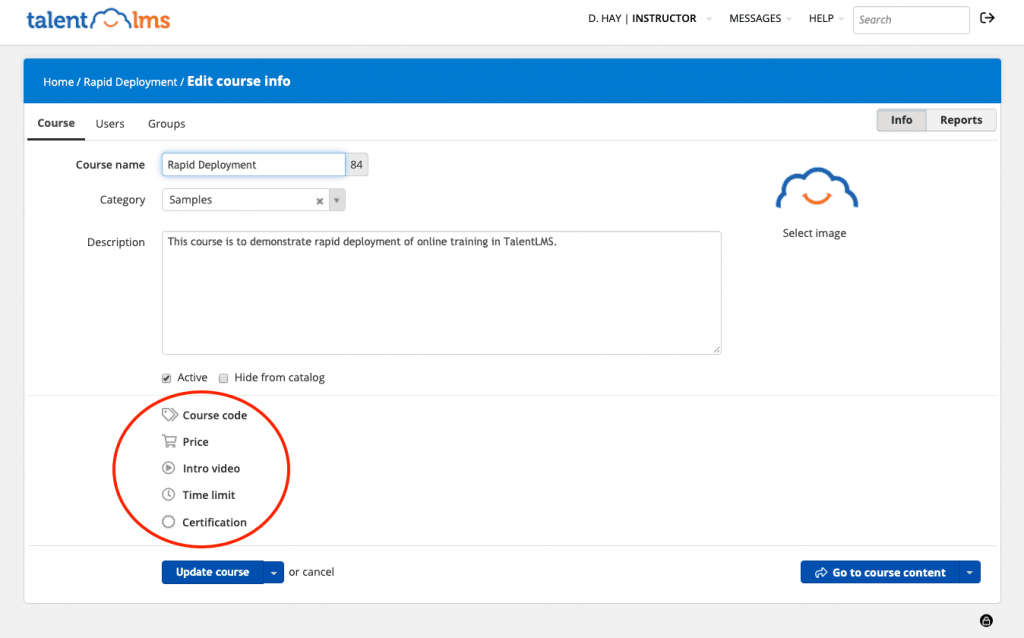
Task: Click the Price shopping cart icon
Action: 168,441
